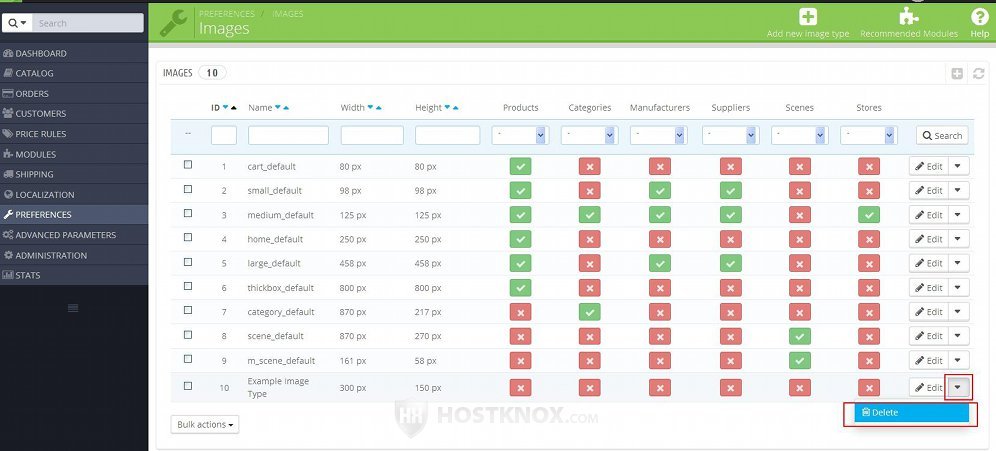This screenshot has height=451, width=996.
Task: Collapse action arrow for Example Image Type row
Action: (x=959, y=387)
